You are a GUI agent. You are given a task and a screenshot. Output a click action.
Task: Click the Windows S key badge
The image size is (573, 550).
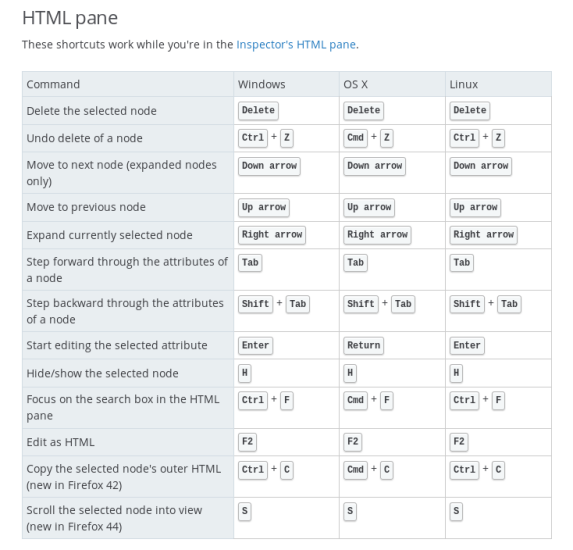click(x=244, y=511)
